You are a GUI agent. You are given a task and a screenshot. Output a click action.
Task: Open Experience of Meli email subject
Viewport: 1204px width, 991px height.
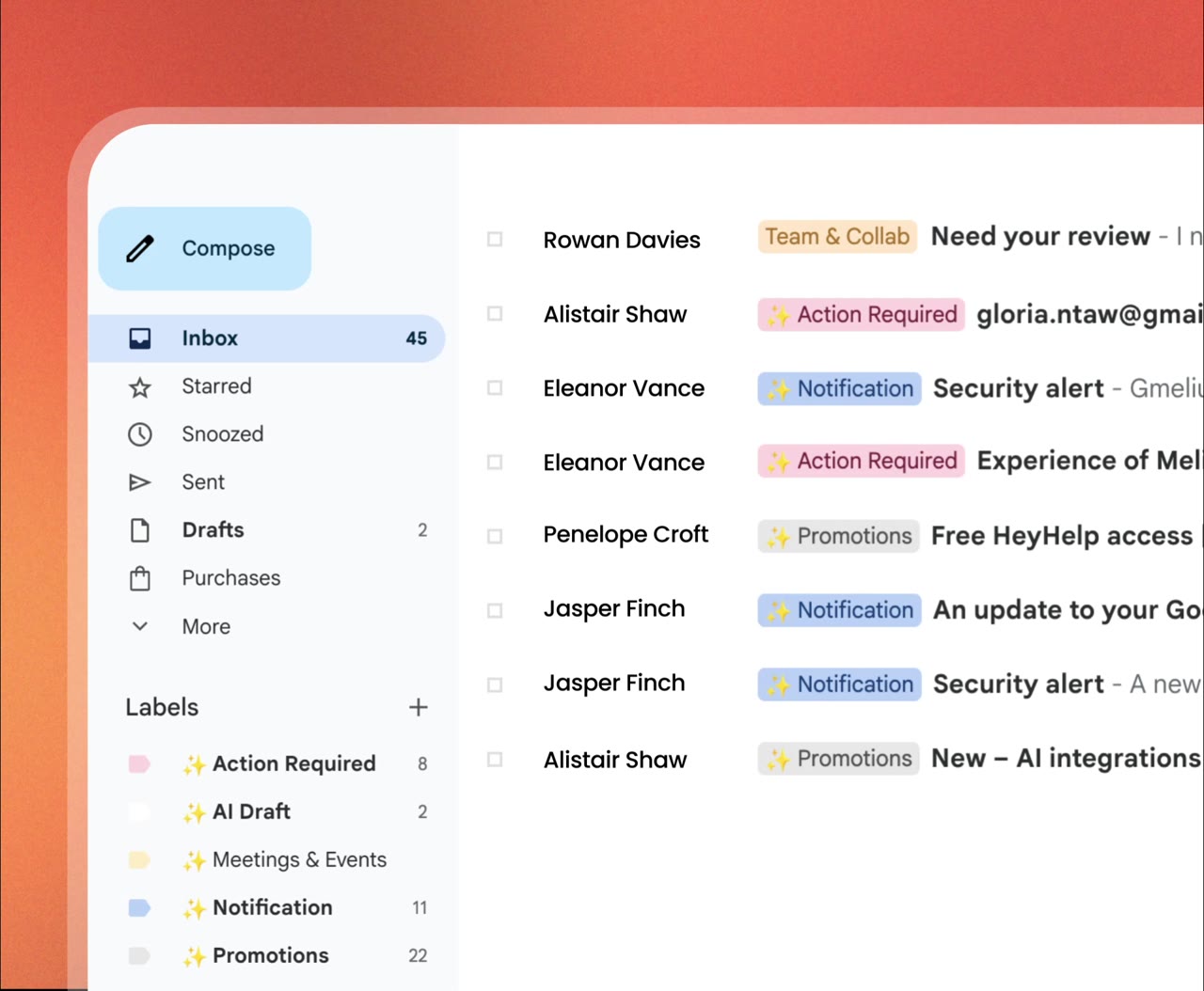tap(1089, 461)
